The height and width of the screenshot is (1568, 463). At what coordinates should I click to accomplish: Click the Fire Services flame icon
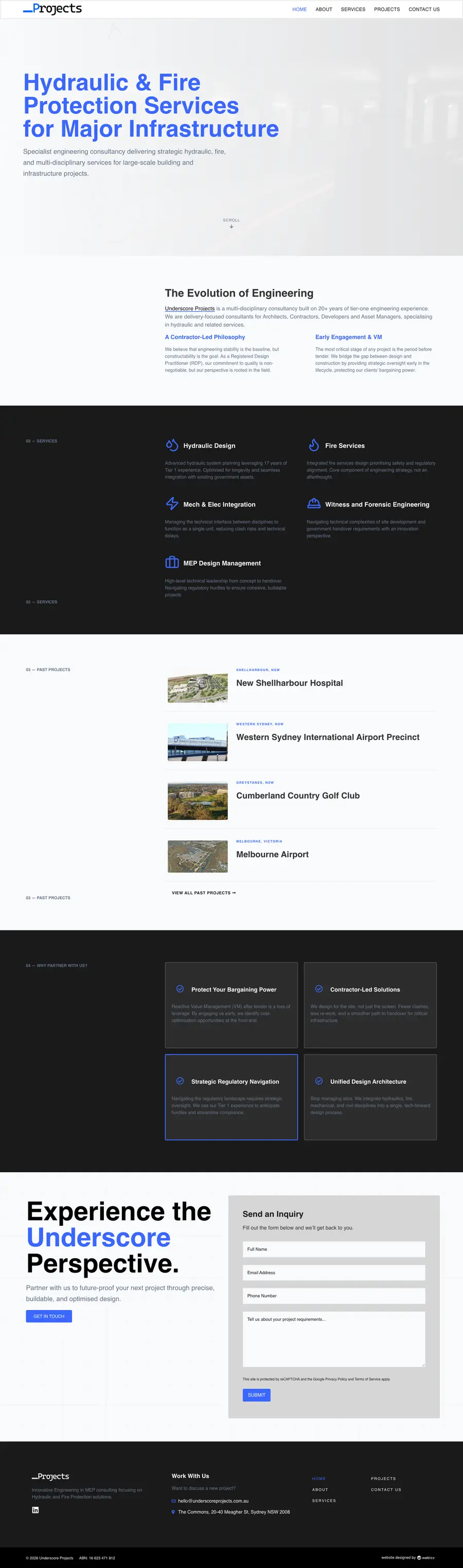tap(314, 445)
